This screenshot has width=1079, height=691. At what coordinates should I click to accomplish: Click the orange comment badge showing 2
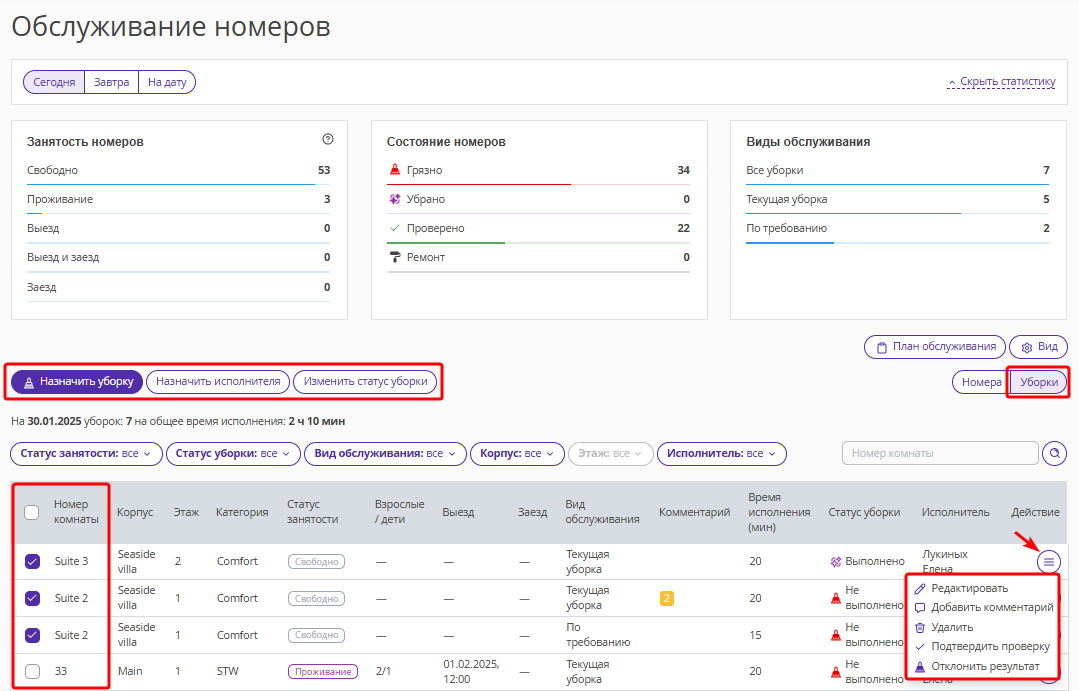point(666,598)
